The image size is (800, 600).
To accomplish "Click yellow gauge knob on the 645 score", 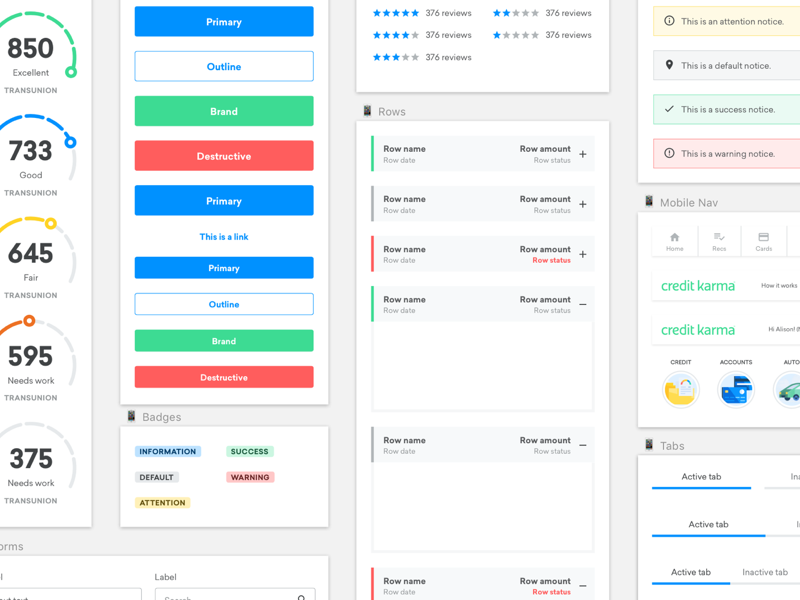I will (x=51, y=223).
